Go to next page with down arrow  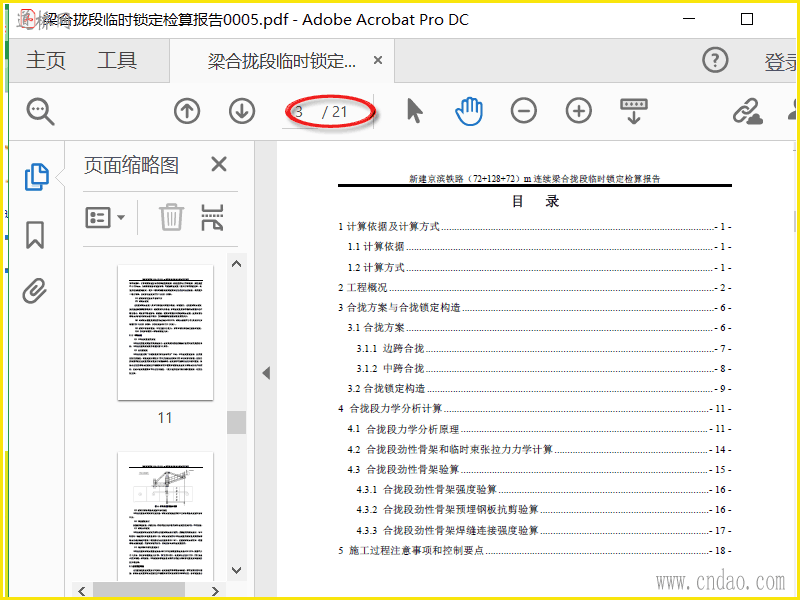(242, 111)
